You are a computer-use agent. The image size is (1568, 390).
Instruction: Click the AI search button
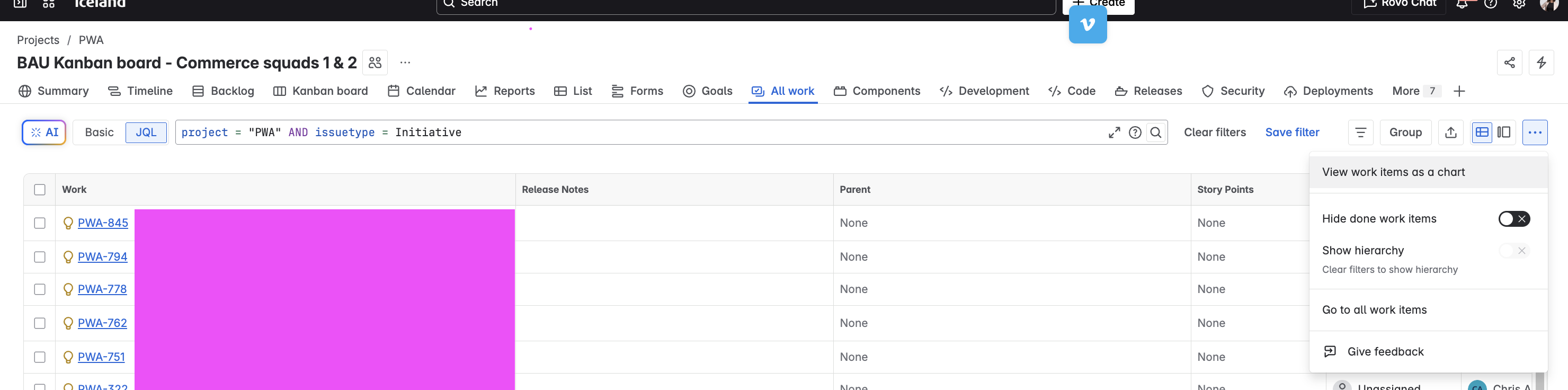pos(44,132)
